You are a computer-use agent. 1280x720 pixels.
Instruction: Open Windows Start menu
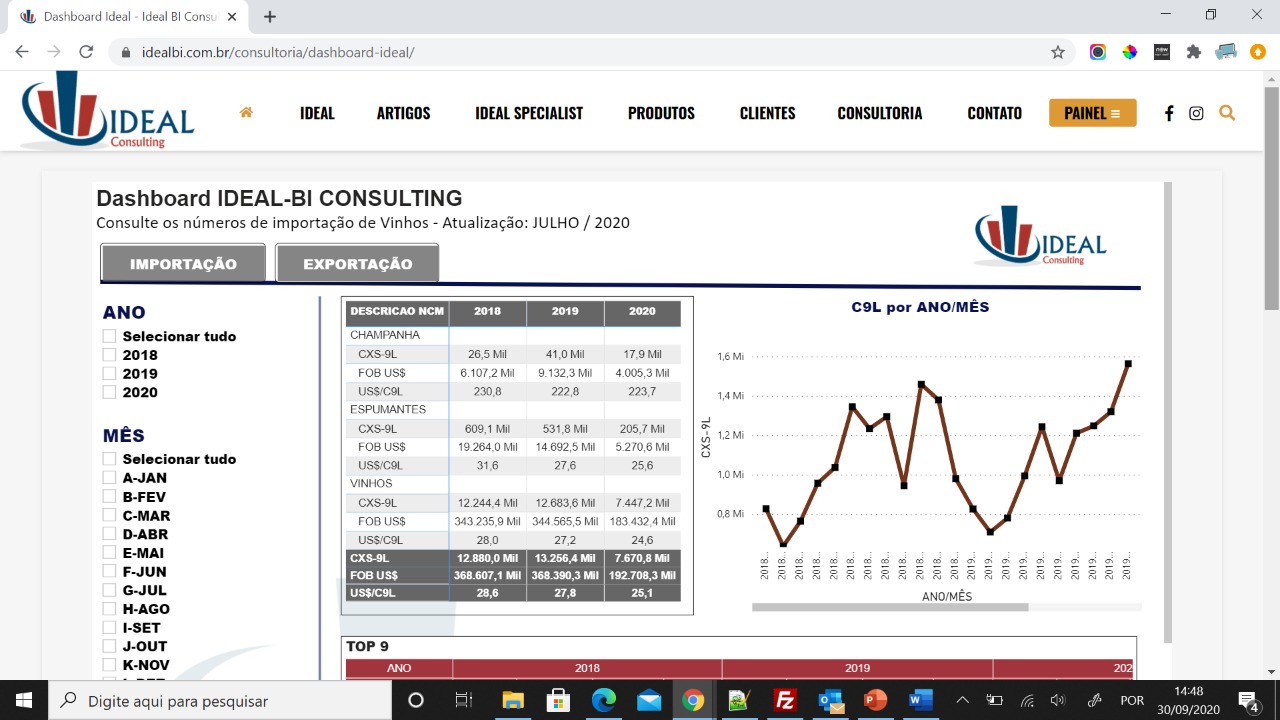click(23, 700)
